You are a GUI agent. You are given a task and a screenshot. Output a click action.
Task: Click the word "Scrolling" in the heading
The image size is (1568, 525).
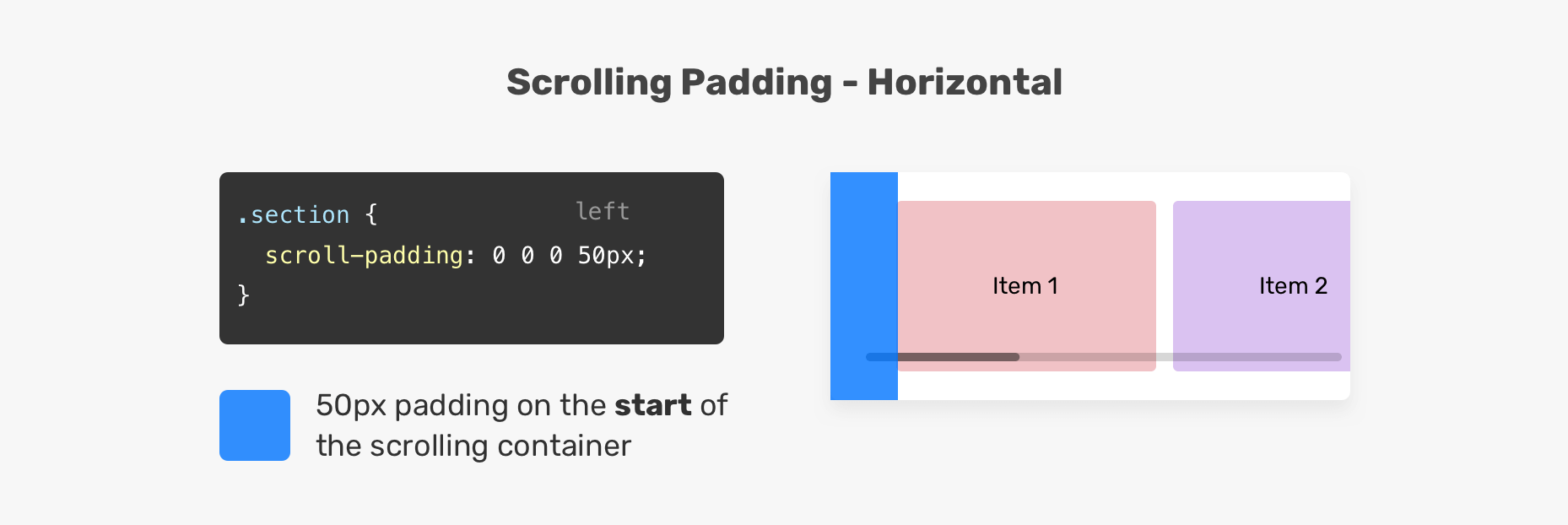(x=587, y=83)
